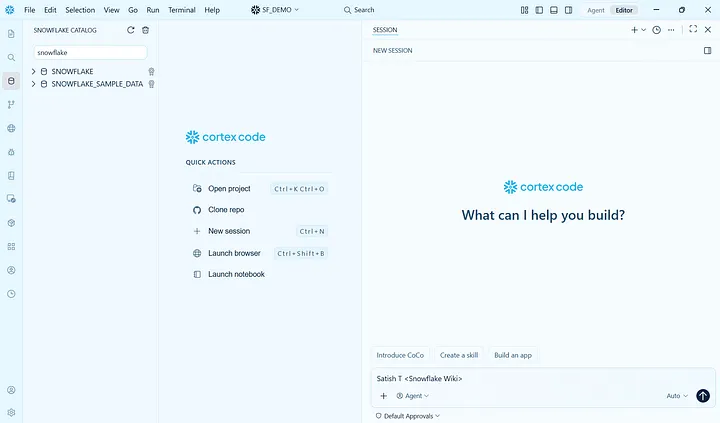Open the Terminal menu
Image resolution: width=720 pixels, height=423 pixels.
point(181,10)
